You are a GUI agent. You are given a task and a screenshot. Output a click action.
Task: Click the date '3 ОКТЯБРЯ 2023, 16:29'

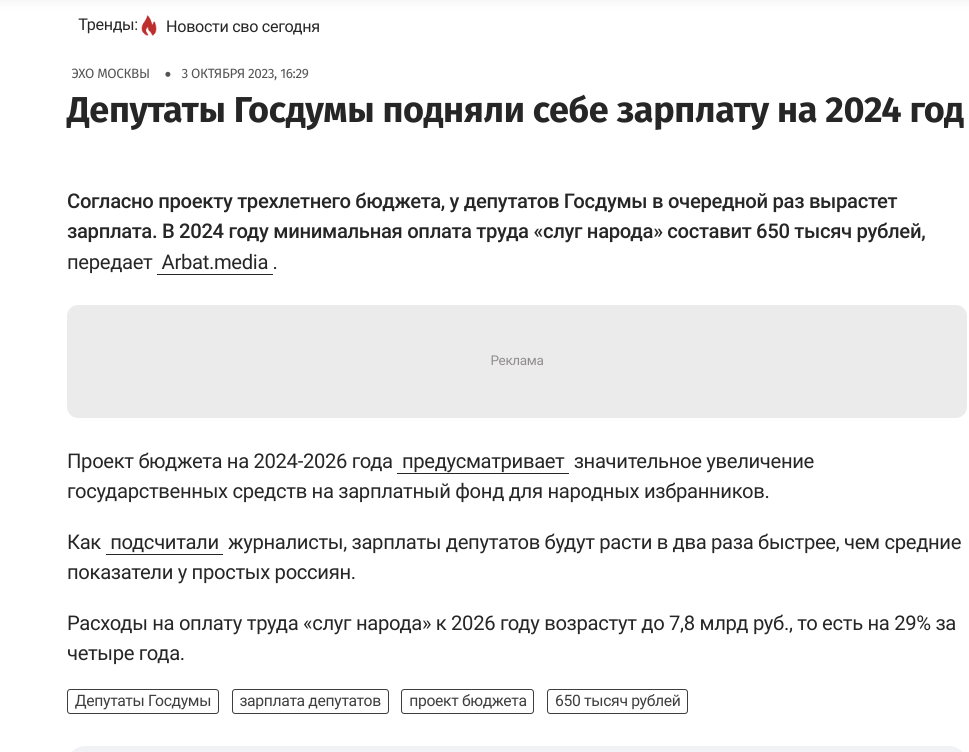(x=245, y=74)
